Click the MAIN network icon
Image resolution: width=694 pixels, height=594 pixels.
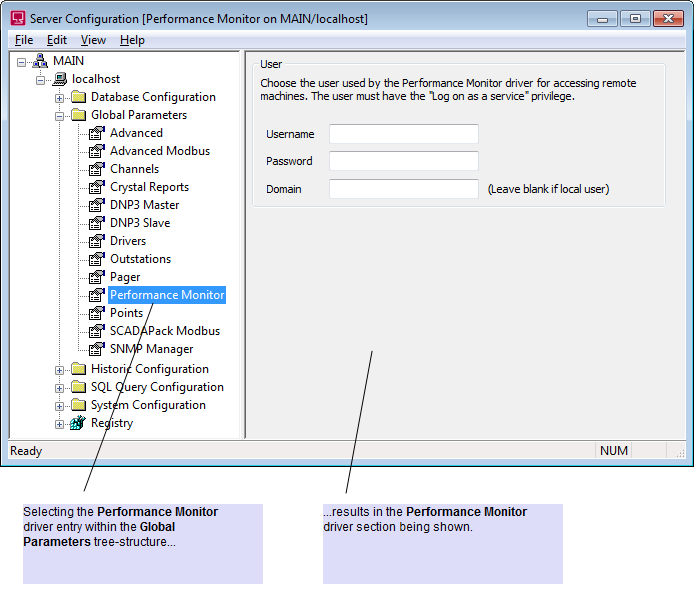click(40, 61)
